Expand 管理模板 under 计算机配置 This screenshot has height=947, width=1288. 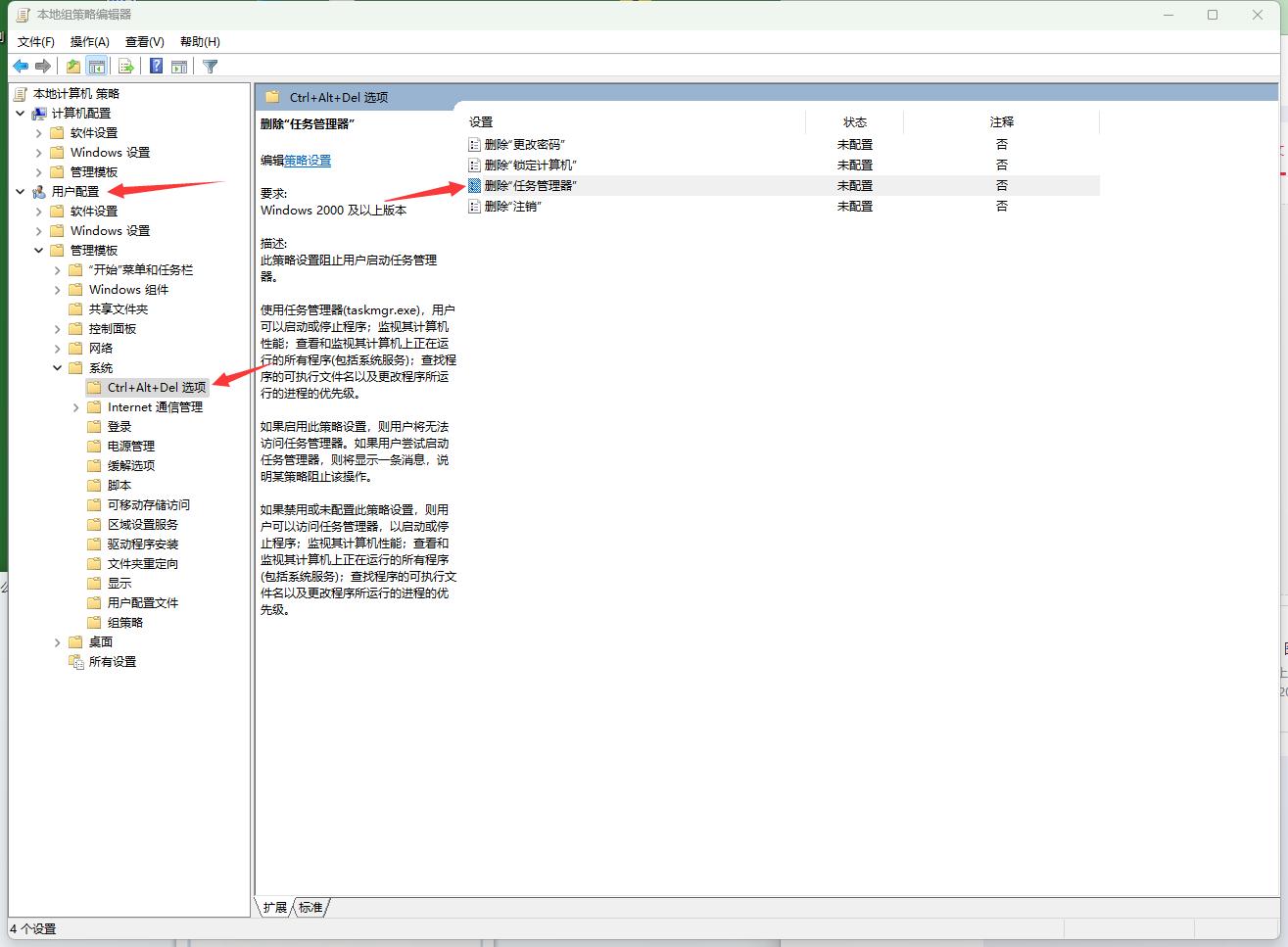[x=39, y=172]
